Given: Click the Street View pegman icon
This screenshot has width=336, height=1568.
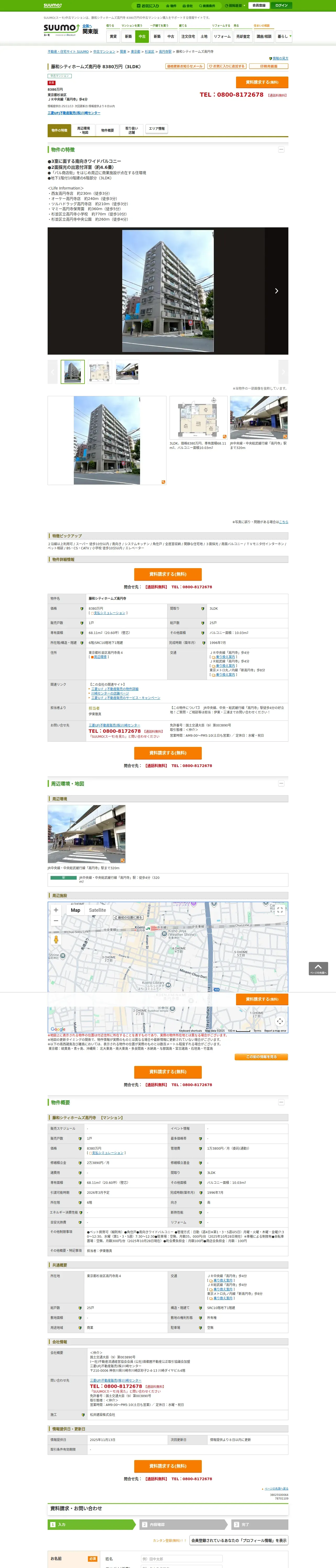Looking at the screenshot, I should click(56, 940).
